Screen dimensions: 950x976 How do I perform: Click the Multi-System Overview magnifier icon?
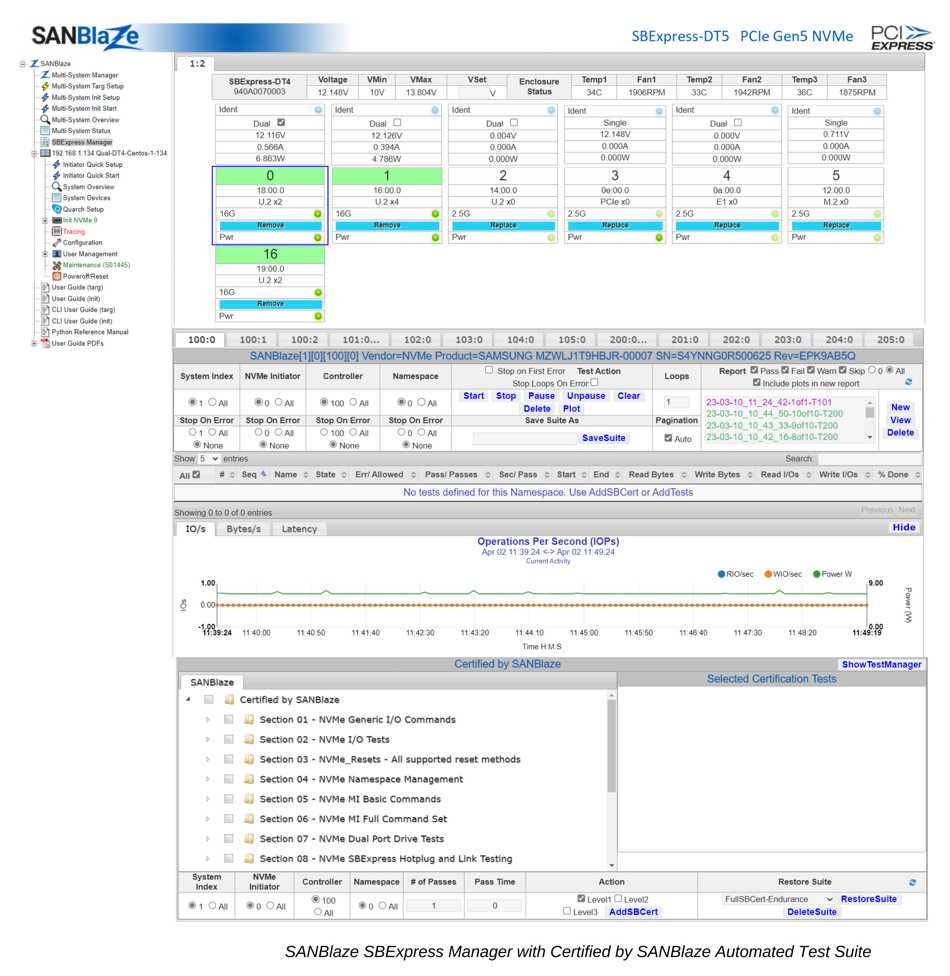(x=45, y=120)
